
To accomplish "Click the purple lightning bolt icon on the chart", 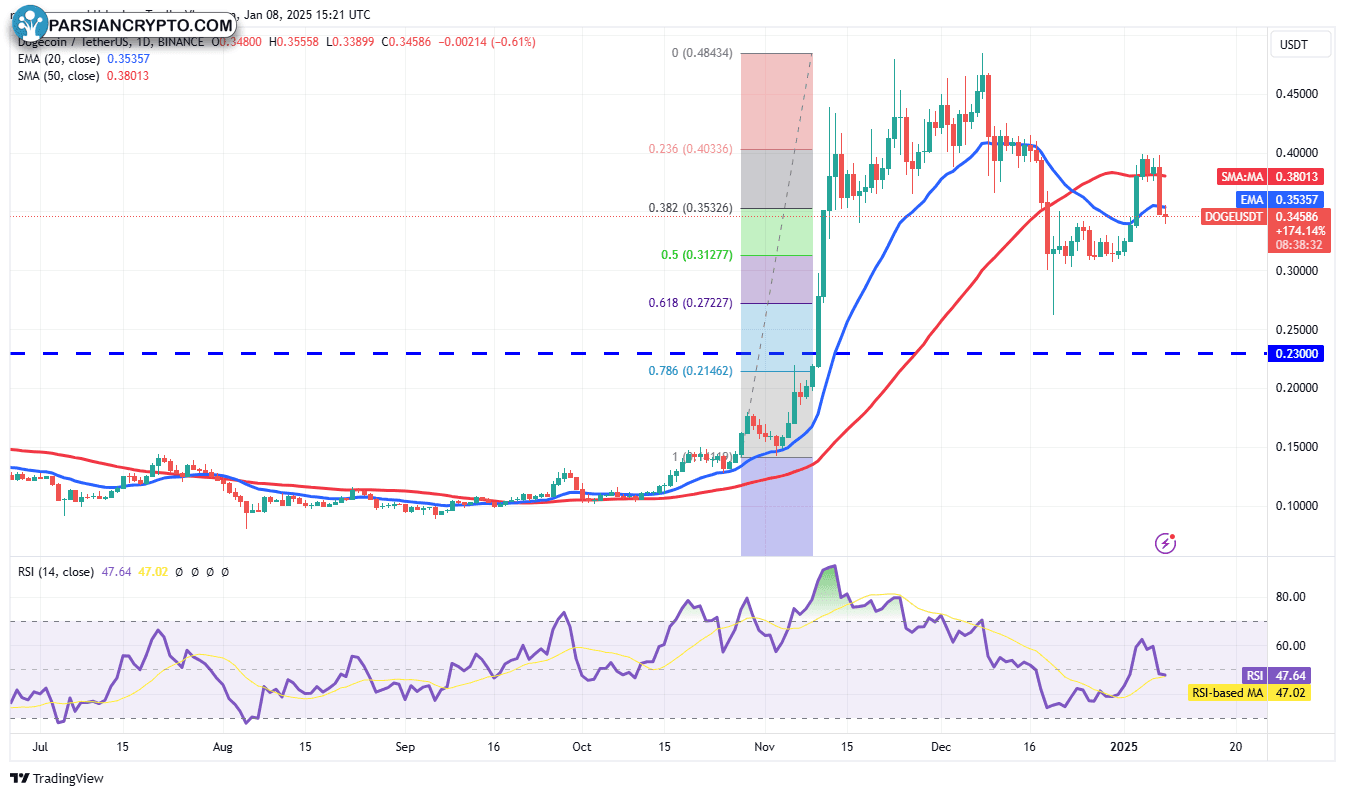I will pos(1165,544).
